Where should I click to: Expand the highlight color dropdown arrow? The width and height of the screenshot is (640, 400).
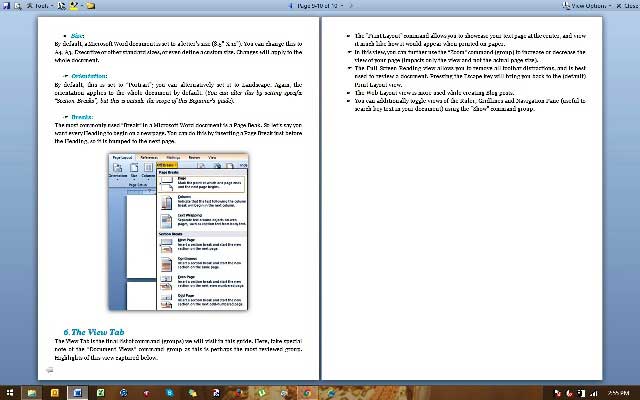(x=81, y=6)
